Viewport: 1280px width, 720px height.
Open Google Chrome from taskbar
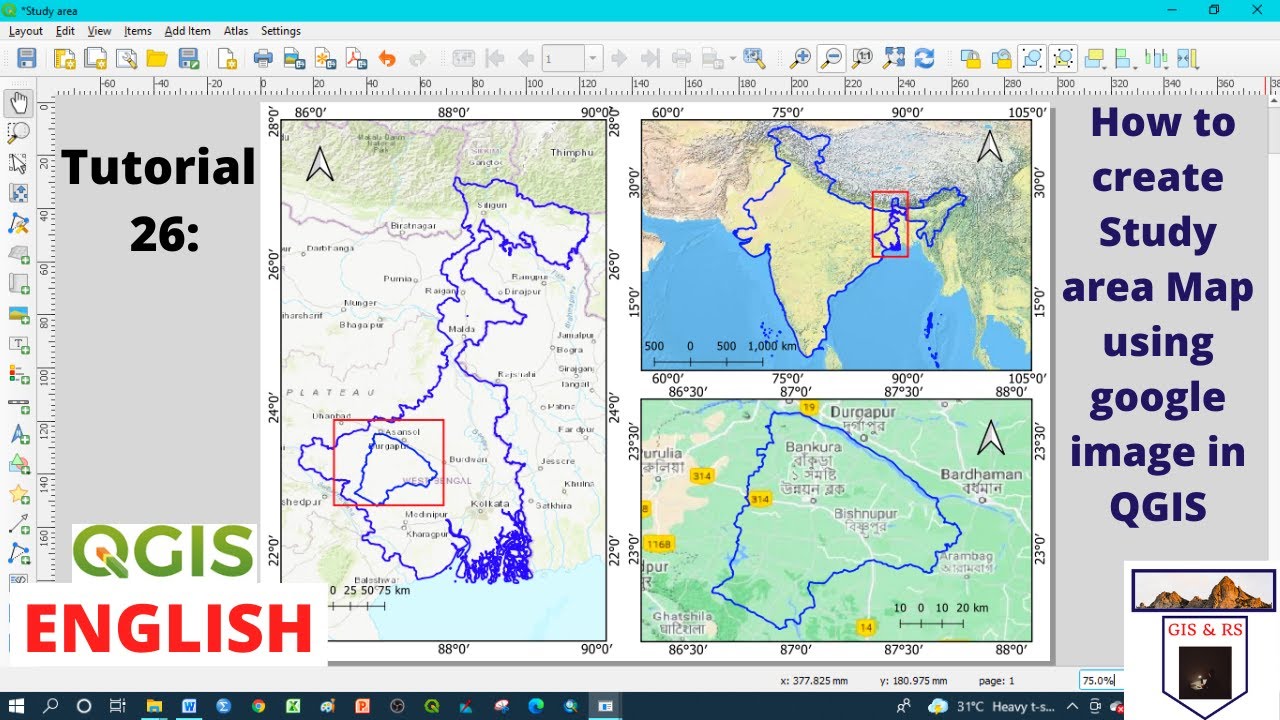click(x=259, y=706)
